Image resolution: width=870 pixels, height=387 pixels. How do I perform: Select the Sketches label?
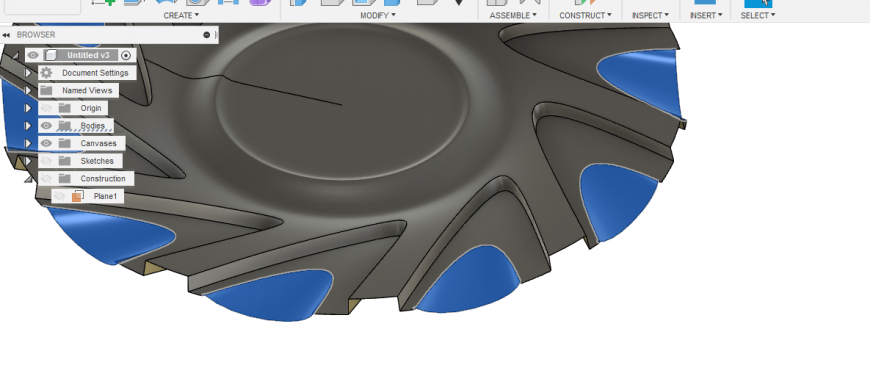pos(97,161)
